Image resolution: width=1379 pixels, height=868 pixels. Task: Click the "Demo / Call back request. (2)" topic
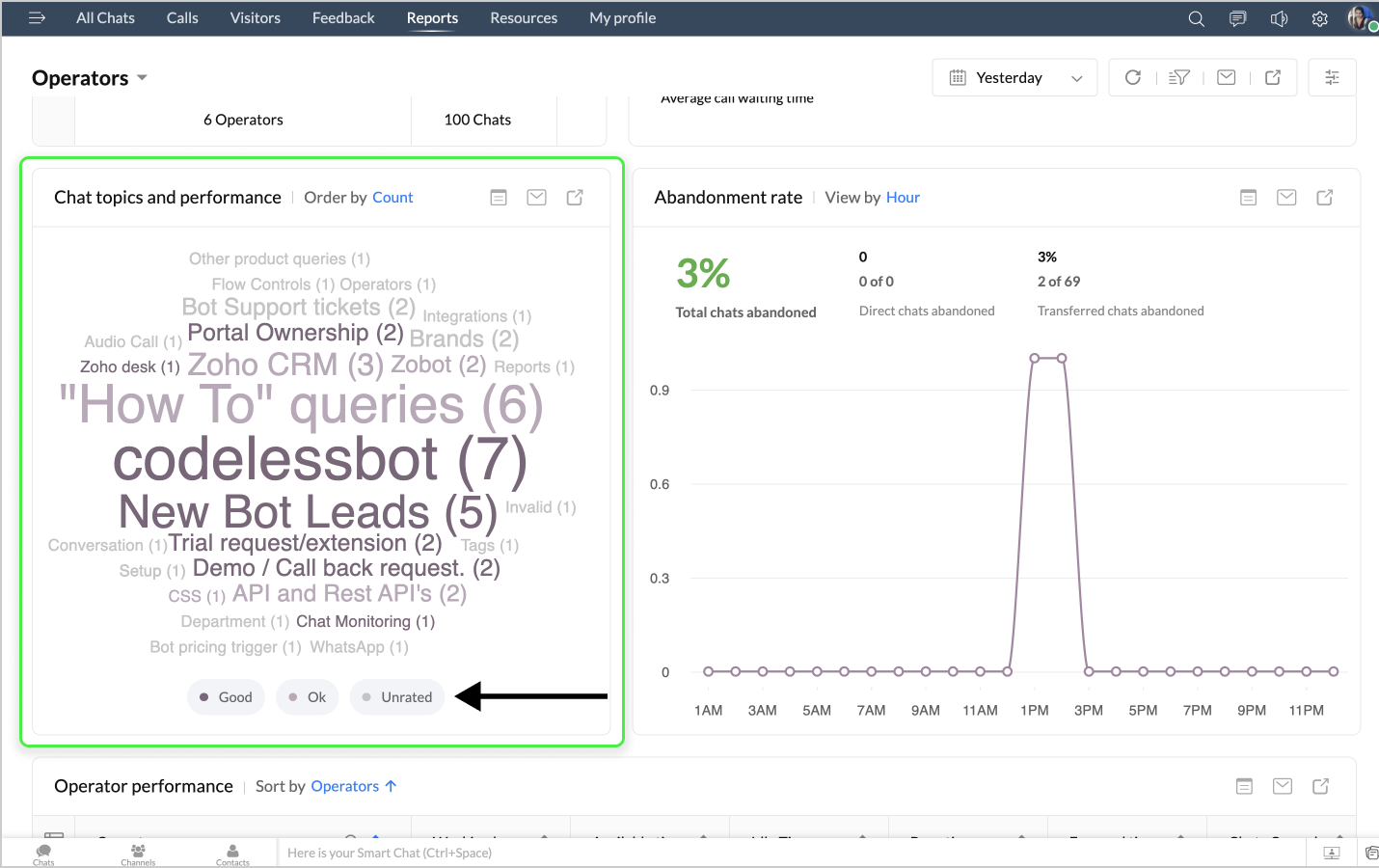[x=346, y=568]
